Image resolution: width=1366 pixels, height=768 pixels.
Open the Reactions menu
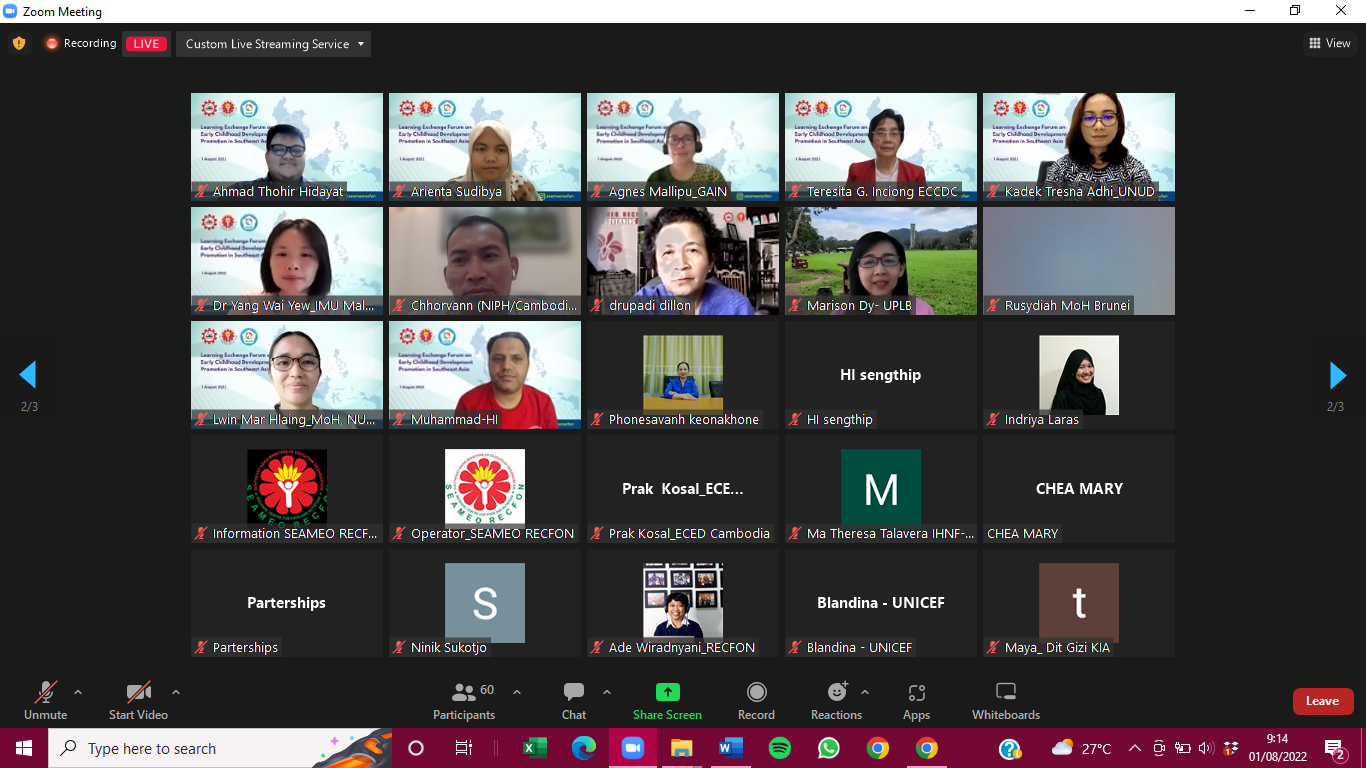[x=836, y=699]
